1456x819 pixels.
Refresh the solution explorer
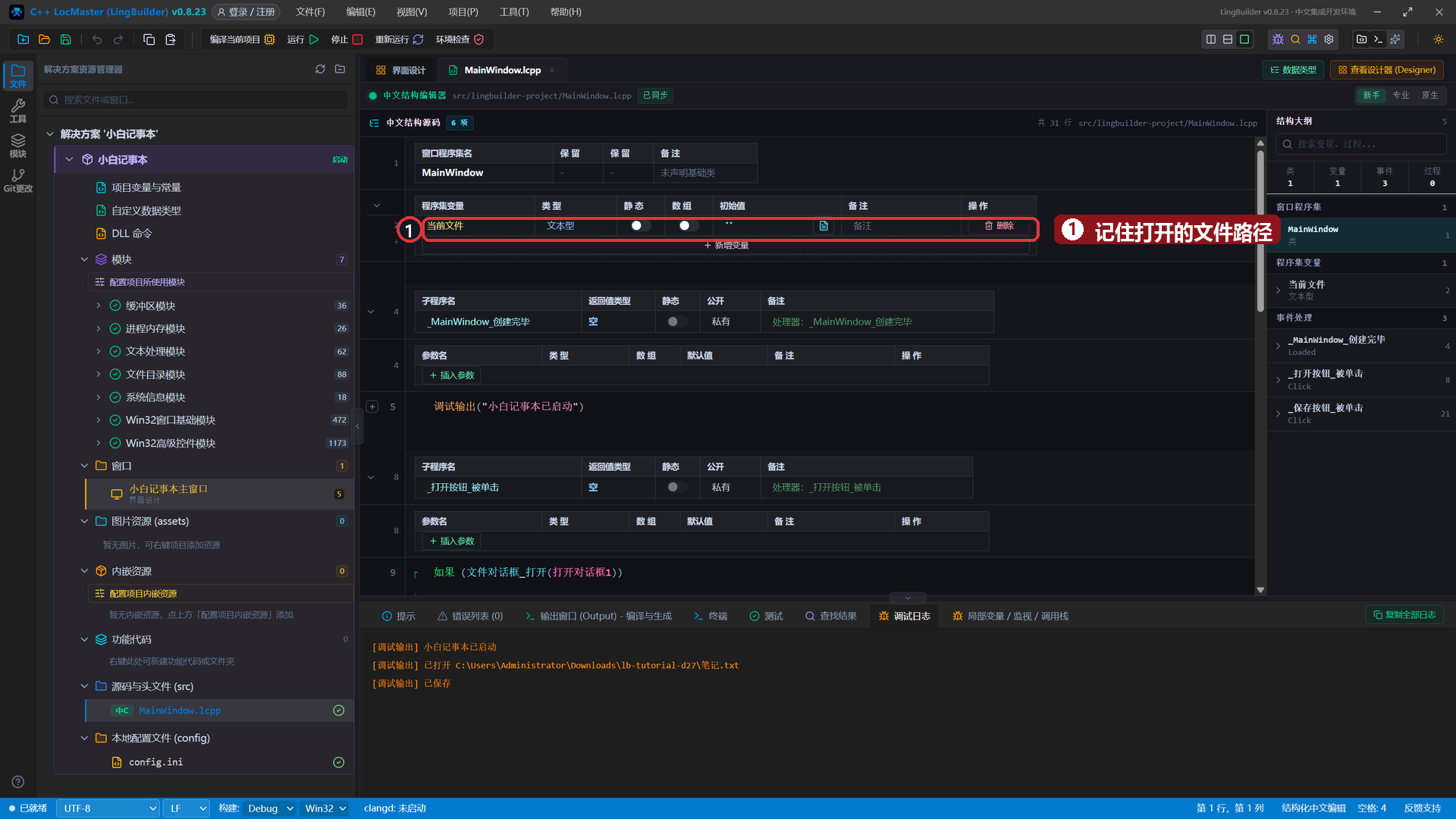point(320,69)
